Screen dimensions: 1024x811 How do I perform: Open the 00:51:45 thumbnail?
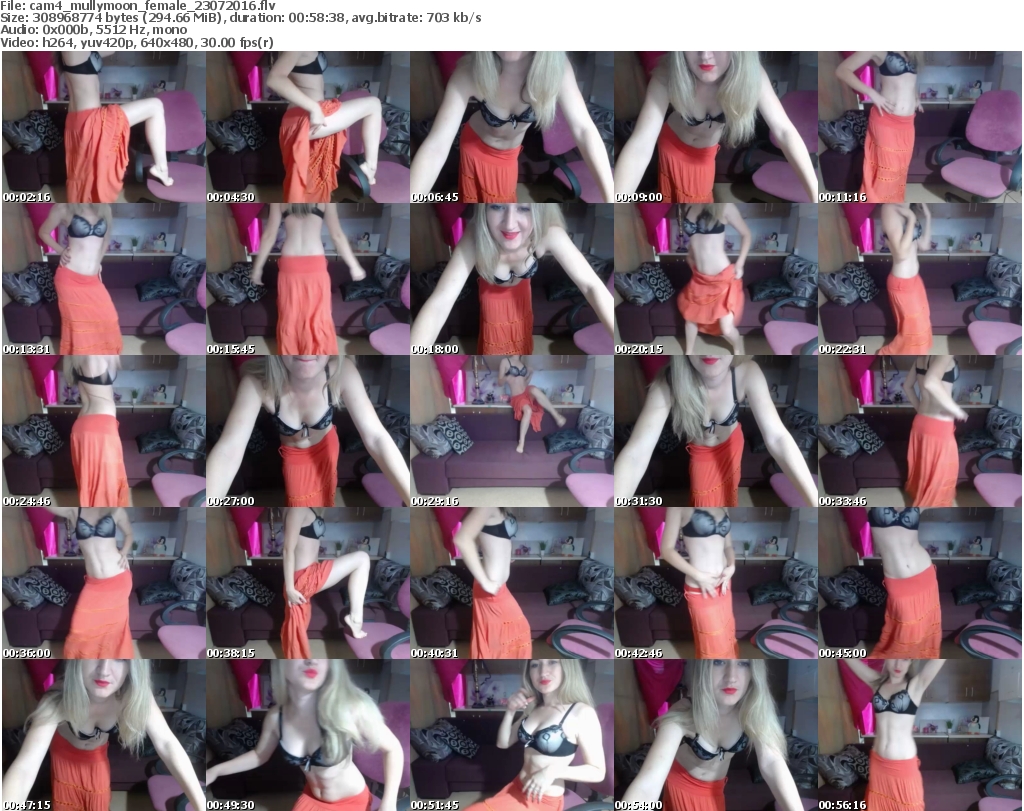(x=512, y=735)
